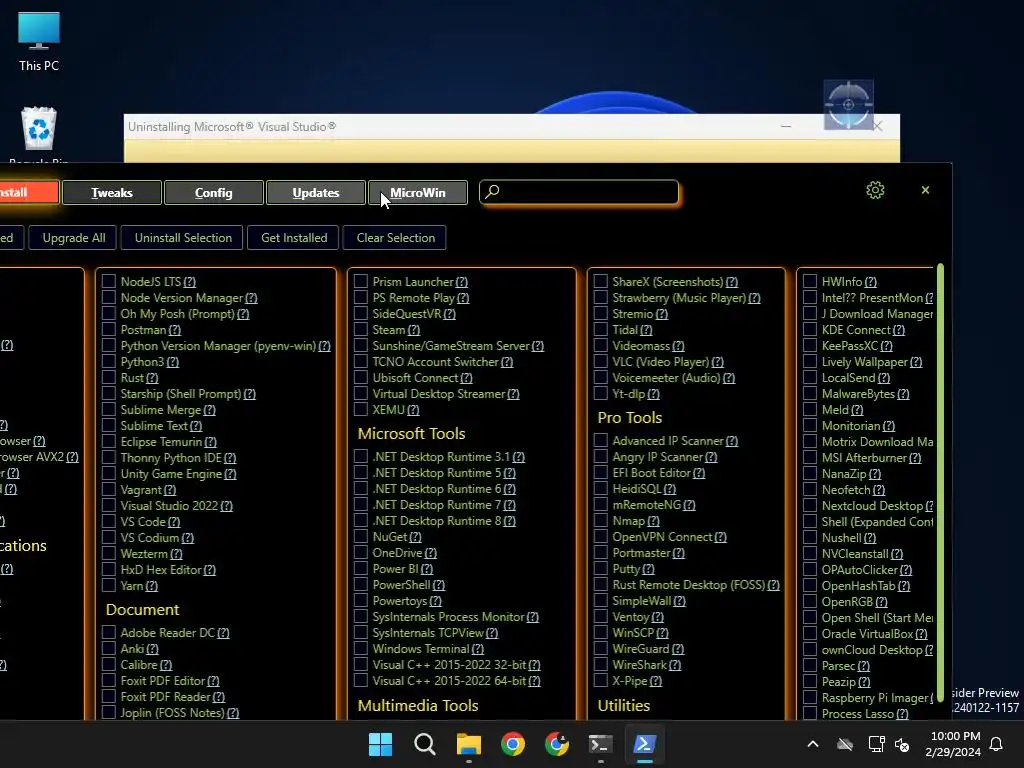Open muted volume tray icon
Screen dimensions: 1024x768
coord(903,744)
